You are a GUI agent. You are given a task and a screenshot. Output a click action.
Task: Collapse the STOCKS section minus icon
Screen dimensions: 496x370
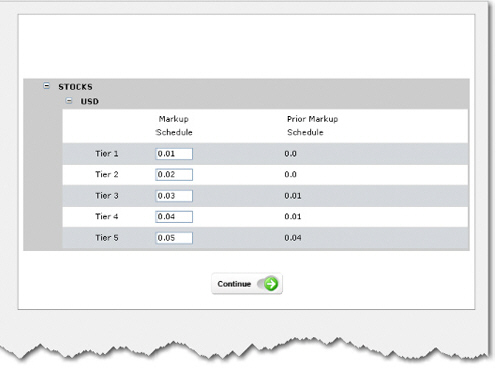(x=47, y=86)
